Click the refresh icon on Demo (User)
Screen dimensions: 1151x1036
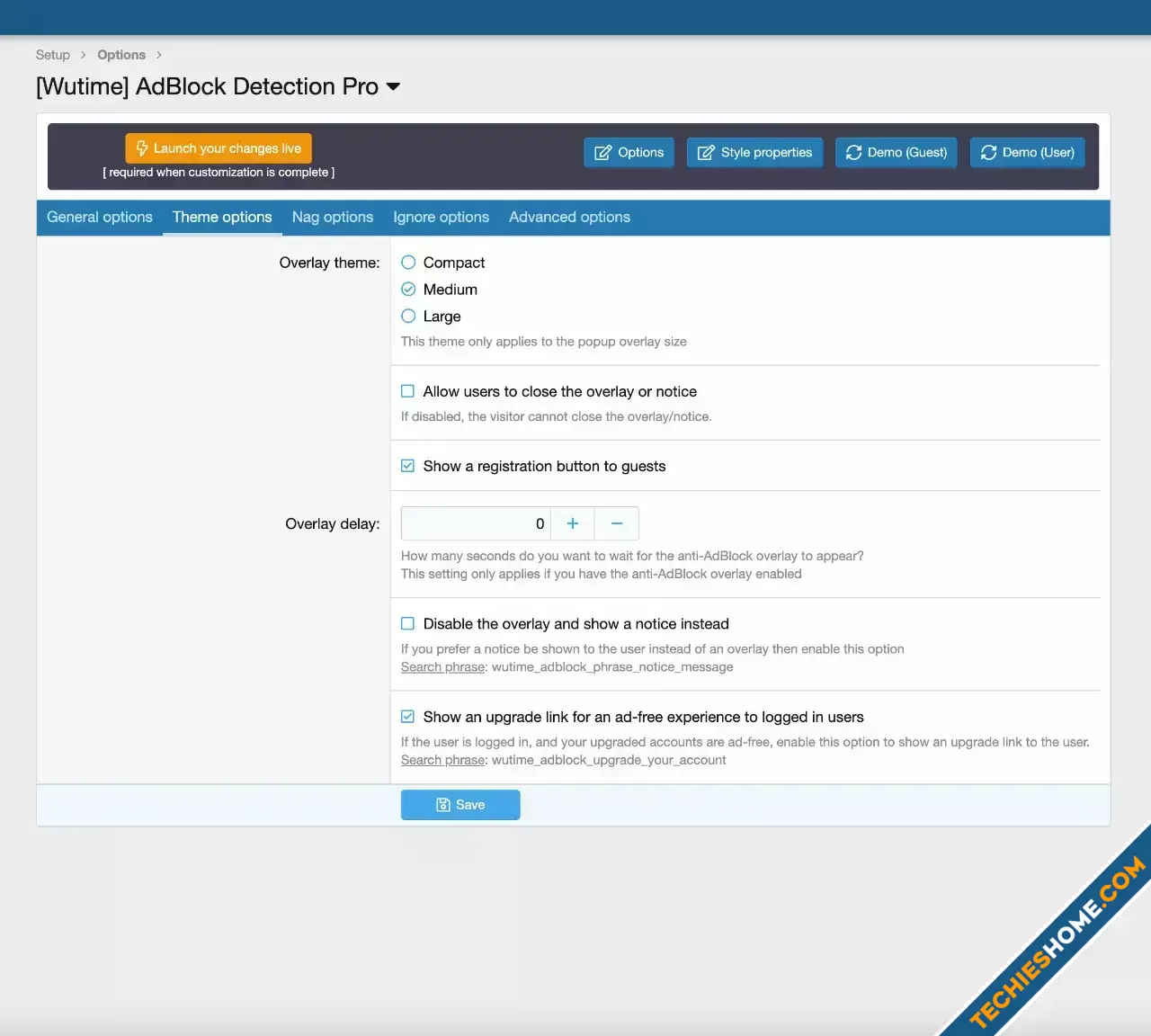pos(989,153)
